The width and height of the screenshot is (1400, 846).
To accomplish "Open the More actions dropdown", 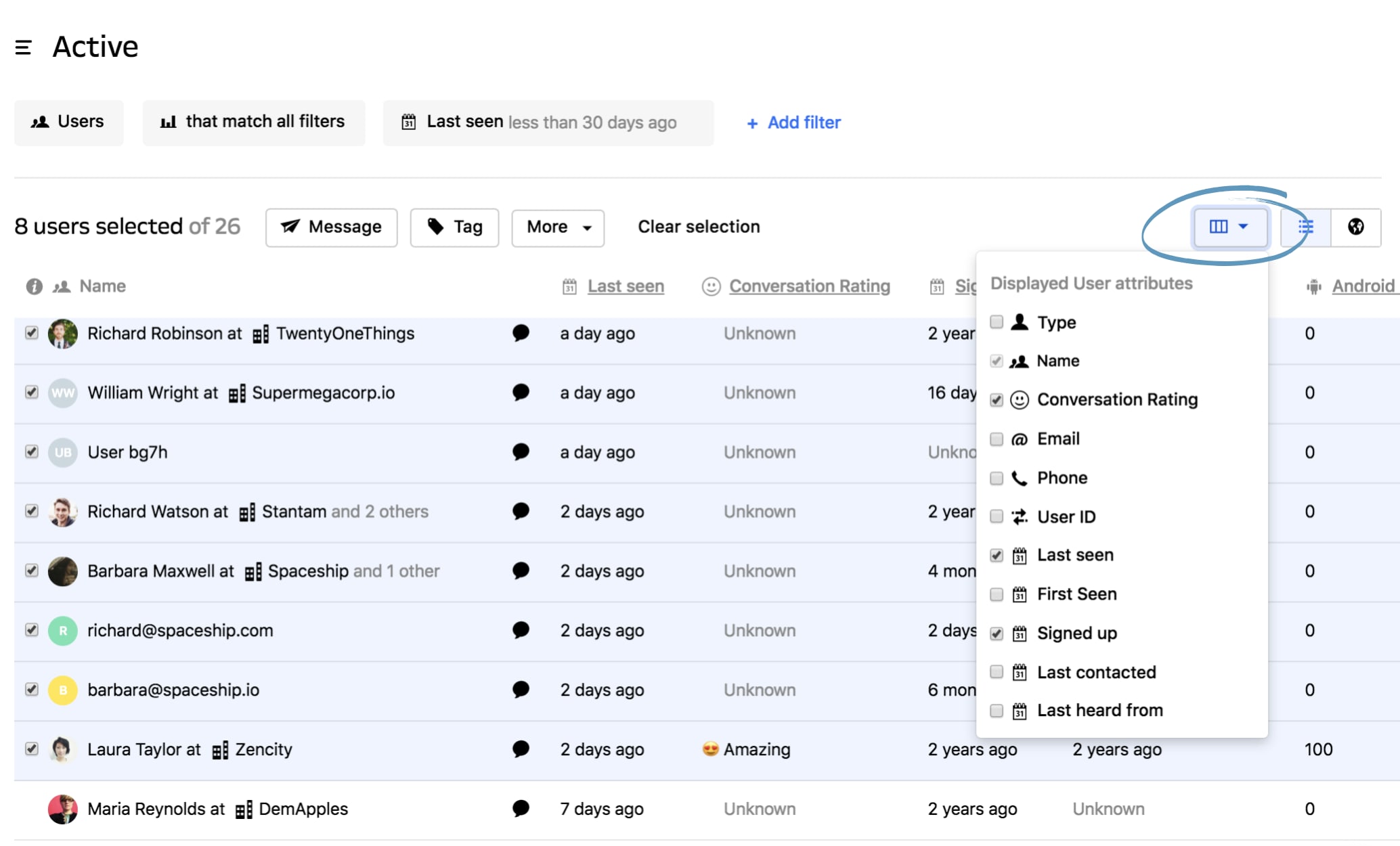I will point(558,227).
